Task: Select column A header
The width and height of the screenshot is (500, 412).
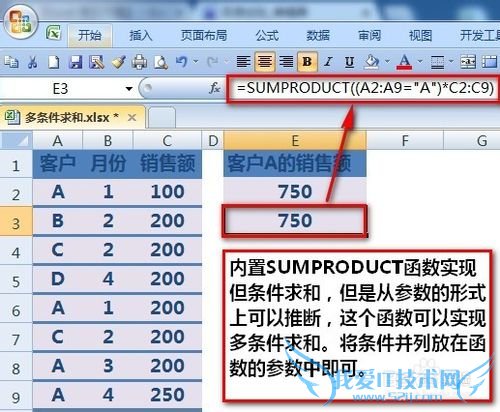Action: point(58,141)
